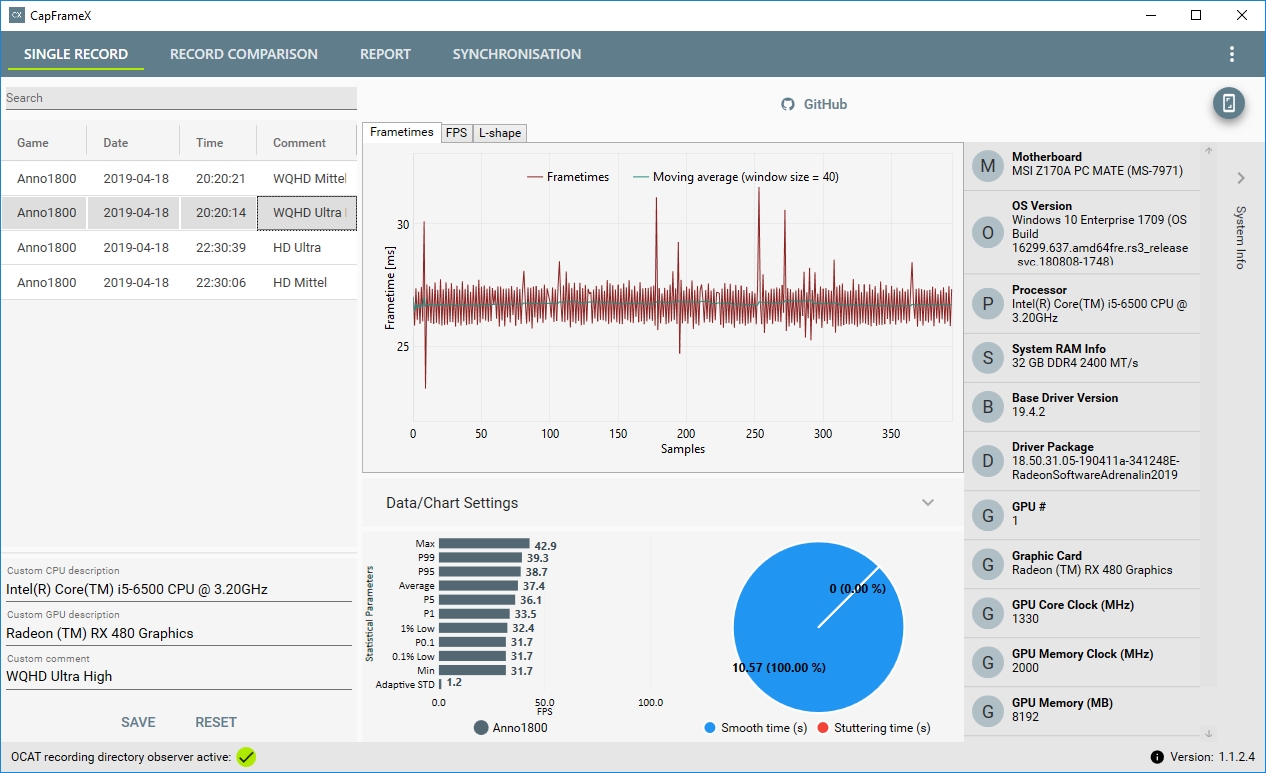
Task: Select the Frametimes chart tab
Action: click(402, 132)
